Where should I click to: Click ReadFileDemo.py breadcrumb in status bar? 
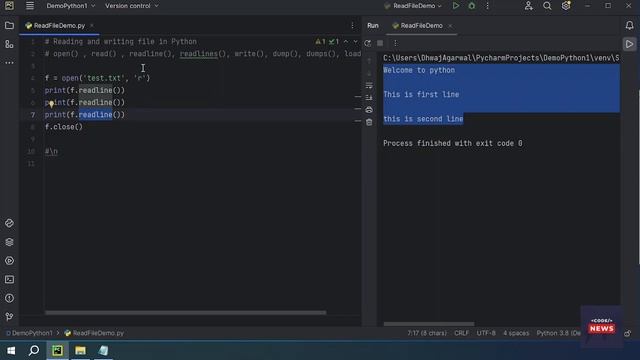[x=94, y=333]
